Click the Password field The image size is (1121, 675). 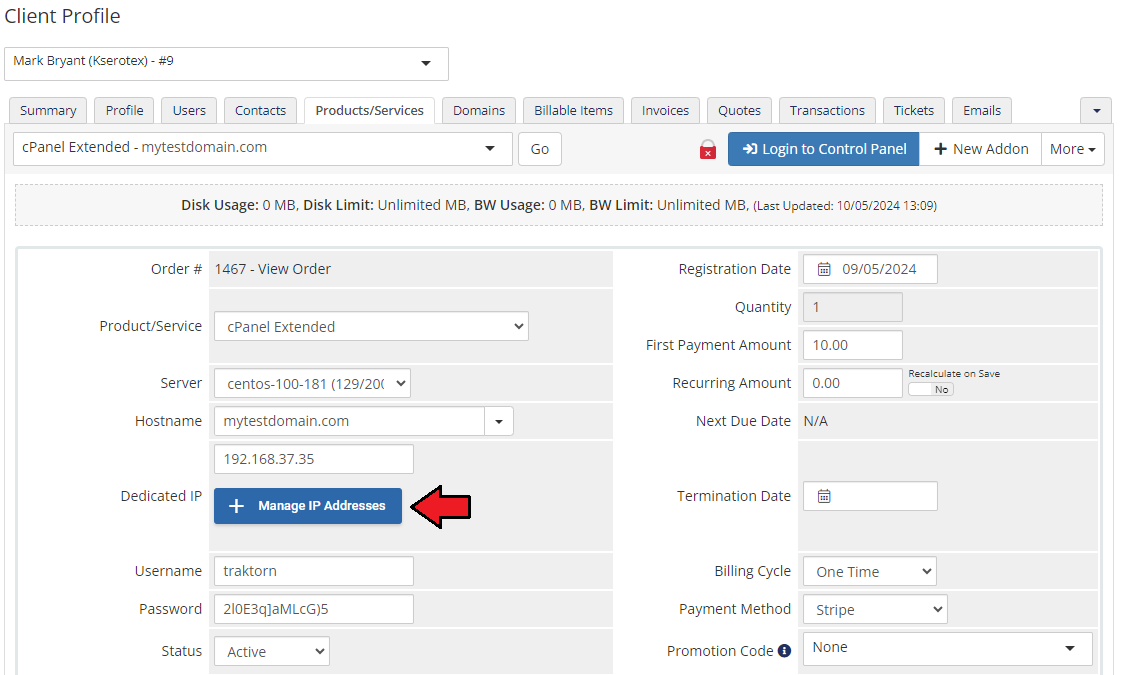[x=314, y=609]
